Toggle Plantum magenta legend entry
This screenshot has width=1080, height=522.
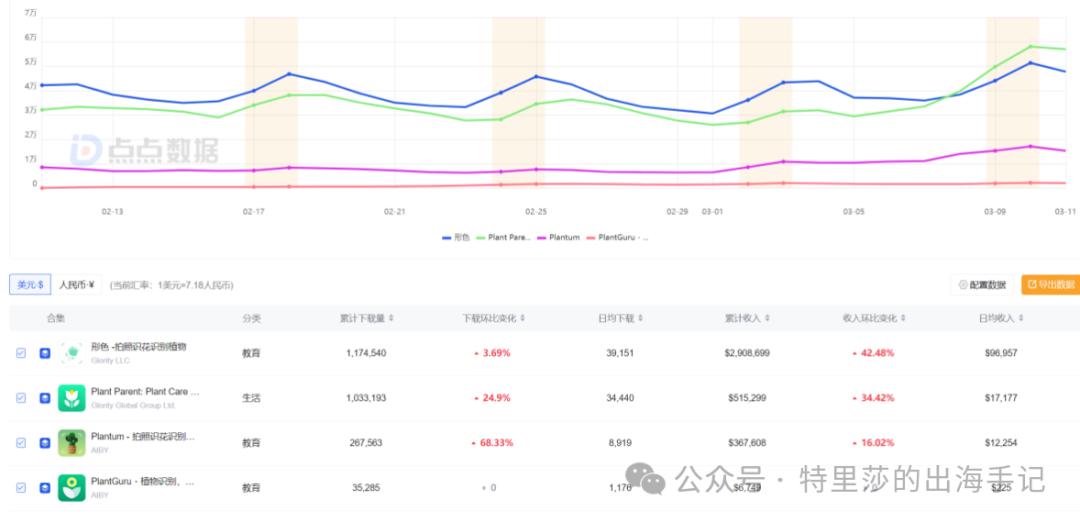click(x=559, y=238)
